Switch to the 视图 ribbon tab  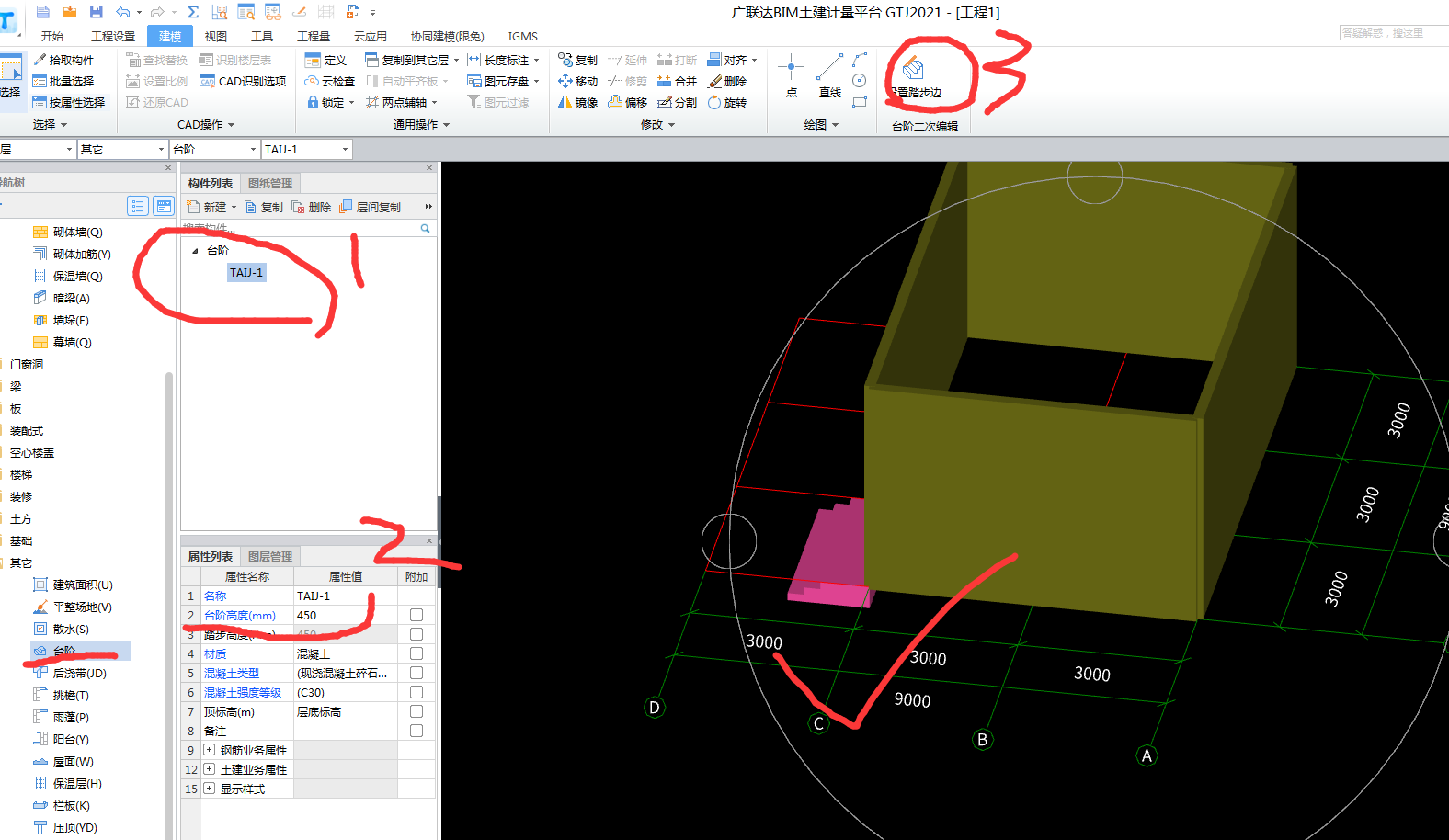click(216, 36)
